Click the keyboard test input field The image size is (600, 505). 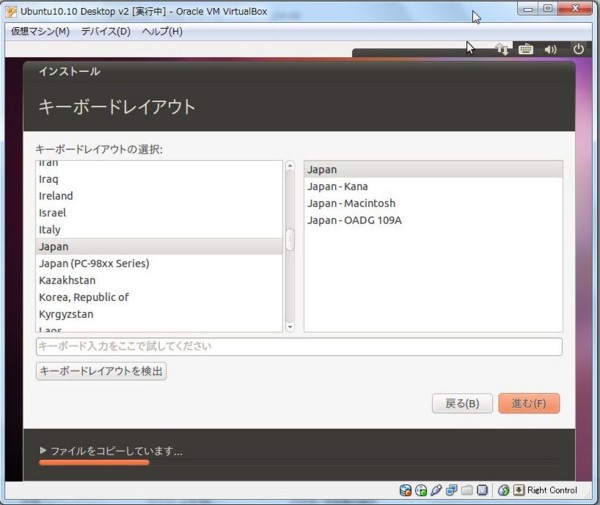click(x=299, y=347)
